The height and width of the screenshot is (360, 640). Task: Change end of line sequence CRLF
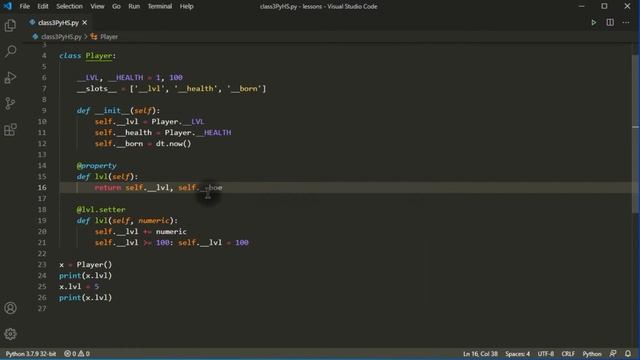pyautogui.click(x=568, y=353)
